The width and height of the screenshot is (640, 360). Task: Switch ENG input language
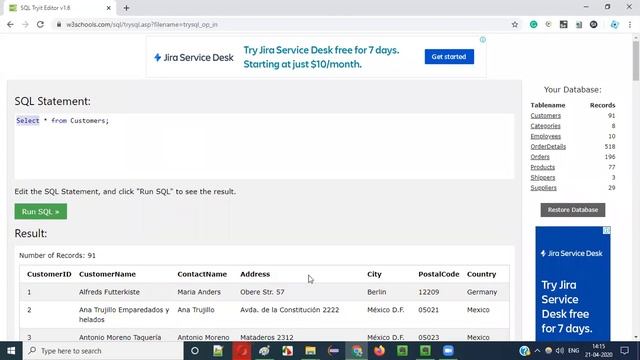(573, 351)
